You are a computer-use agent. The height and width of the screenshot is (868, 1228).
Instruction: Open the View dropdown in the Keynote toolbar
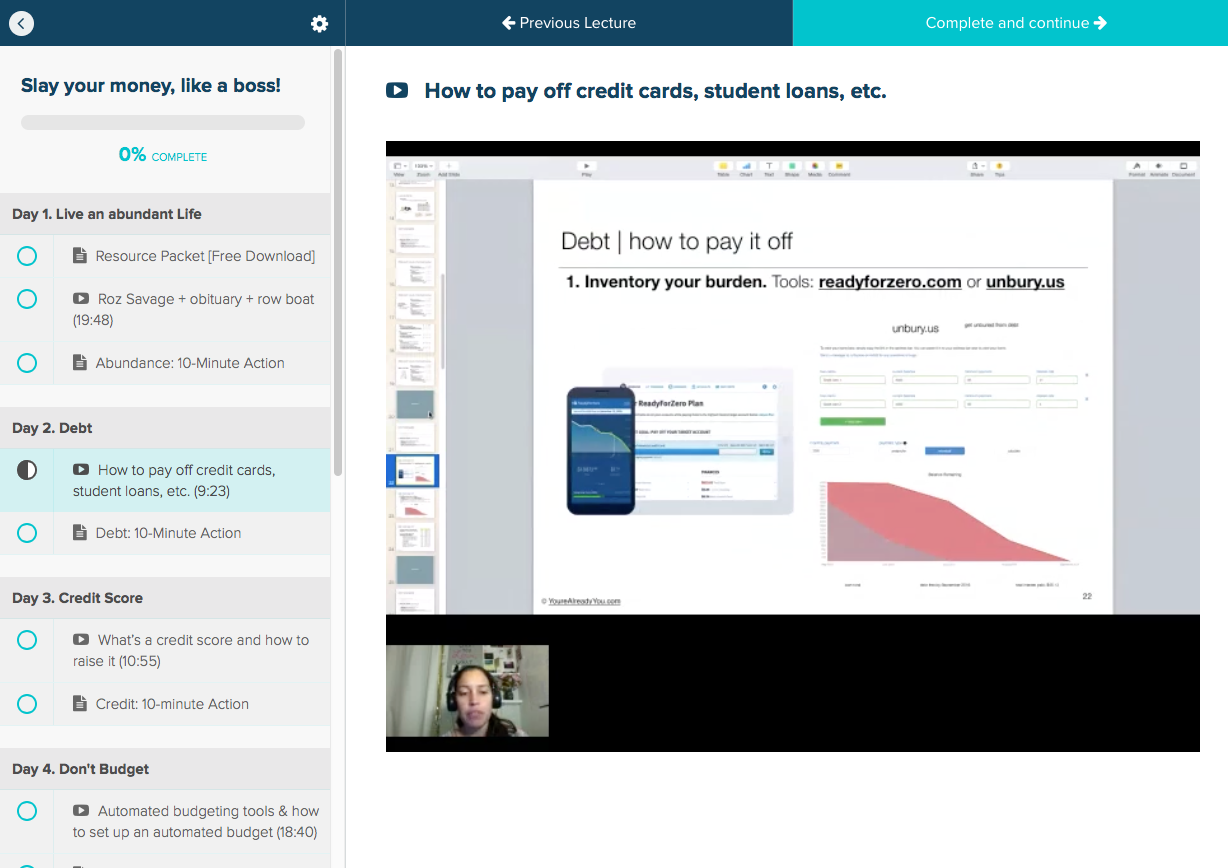click(x=399, y=167)
